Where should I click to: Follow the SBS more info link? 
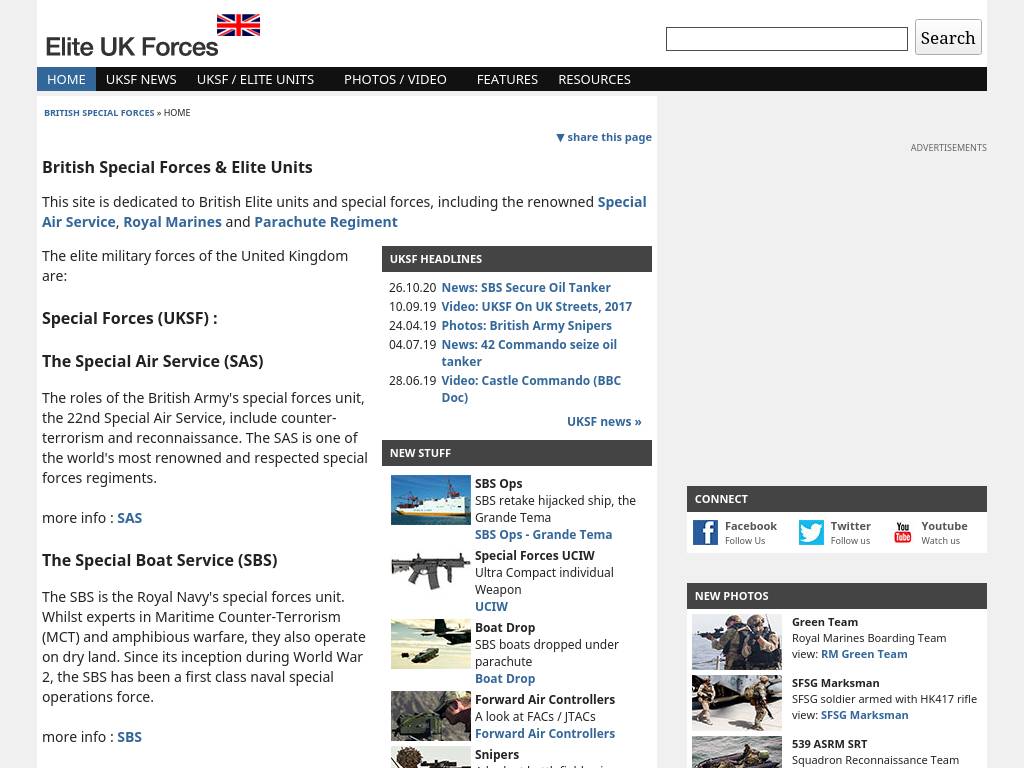tap(129, 737)
